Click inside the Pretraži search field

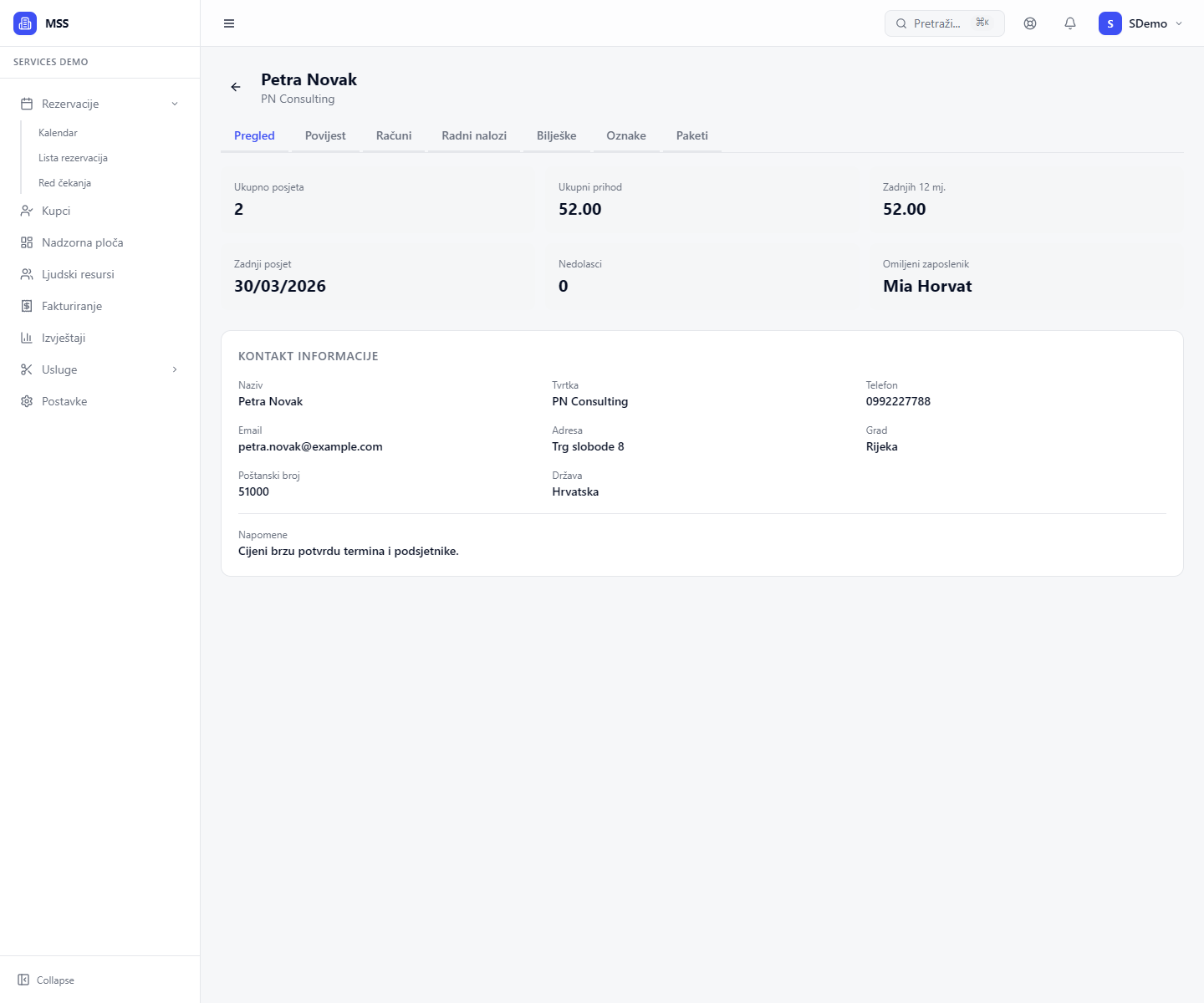pyautogui.click(x=941, y=23)
